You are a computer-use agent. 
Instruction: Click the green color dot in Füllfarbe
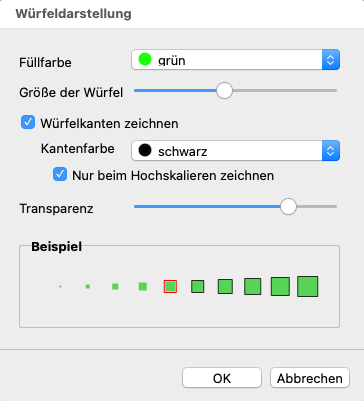tap(145, 60)
